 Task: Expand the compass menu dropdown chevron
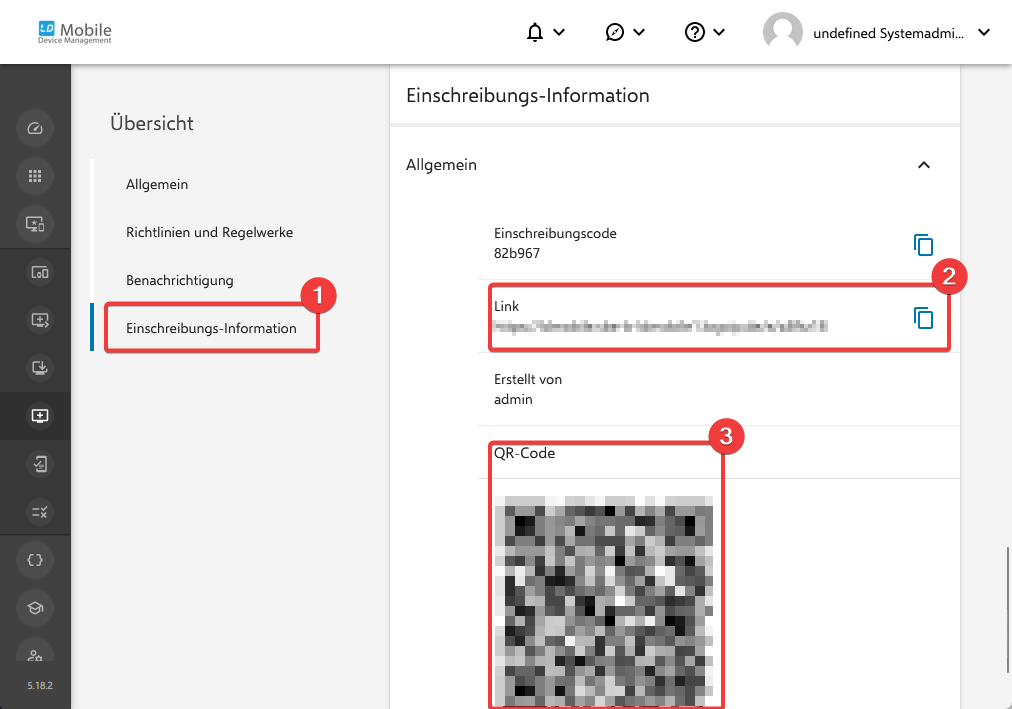click(x=639, y=32)
